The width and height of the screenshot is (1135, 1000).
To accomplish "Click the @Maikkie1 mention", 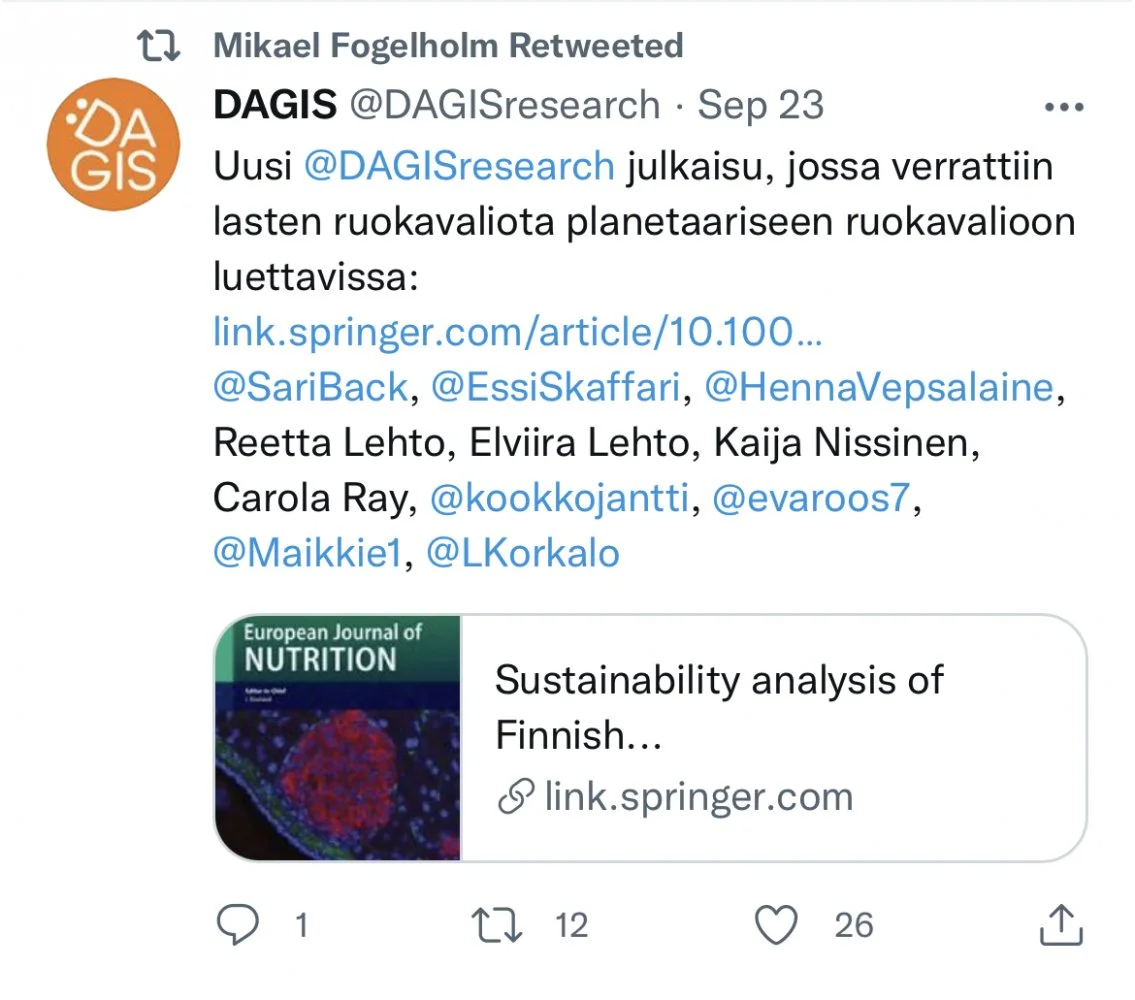I will tap(306, 554).
